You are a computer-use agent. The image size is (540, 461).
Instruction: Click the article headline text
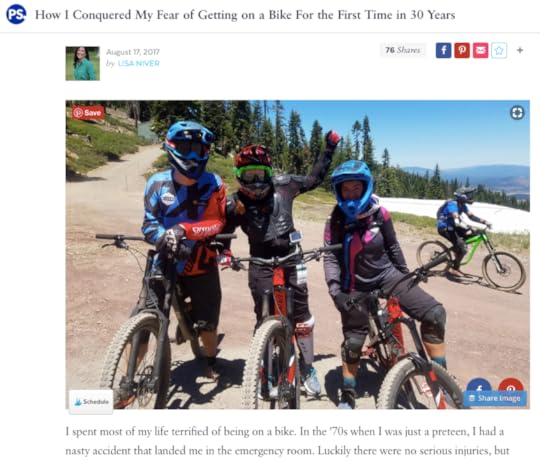tap(245, 15)
